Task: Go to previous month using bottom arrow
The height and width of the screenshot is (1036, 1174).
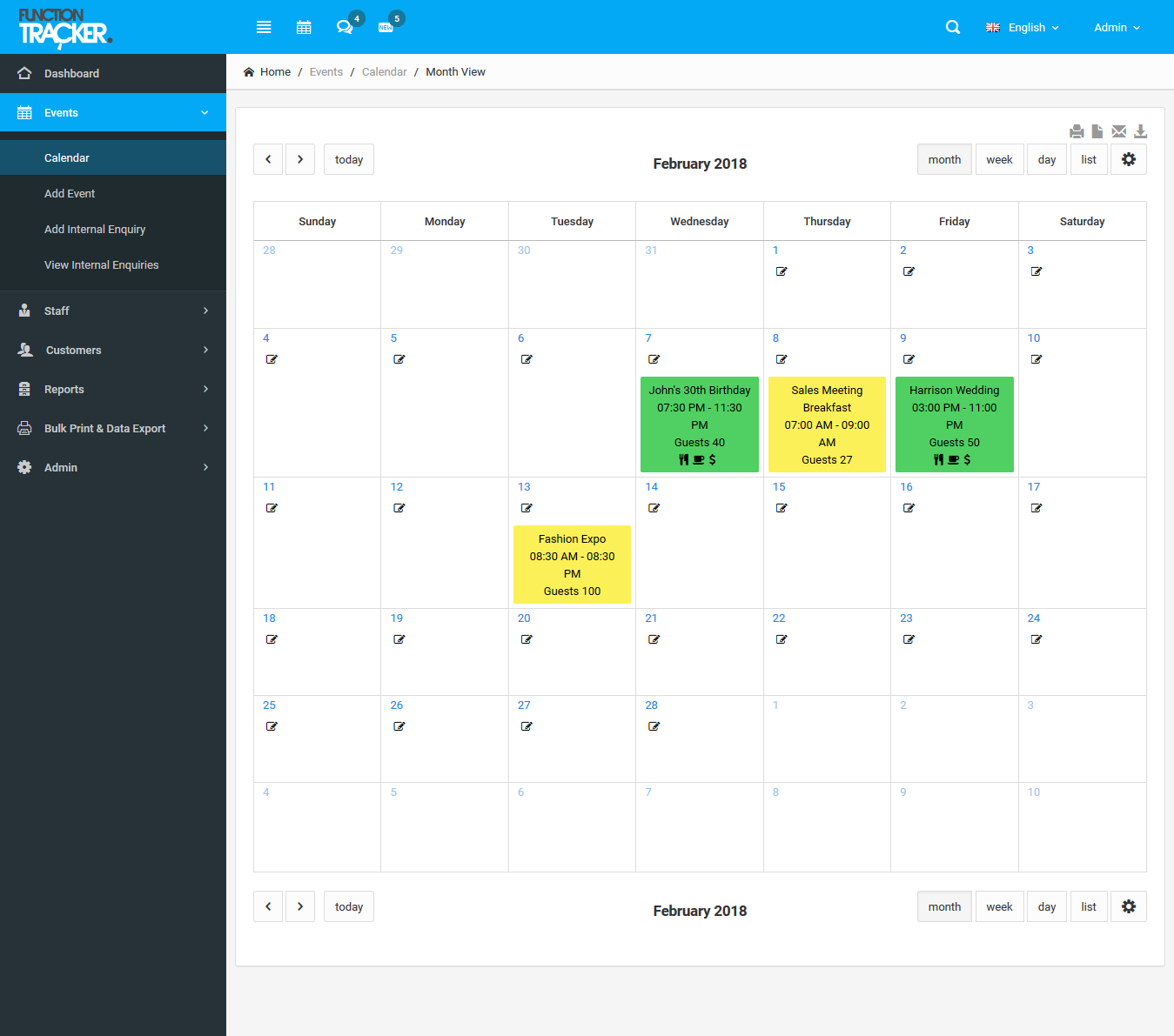Action: [268, 906]
